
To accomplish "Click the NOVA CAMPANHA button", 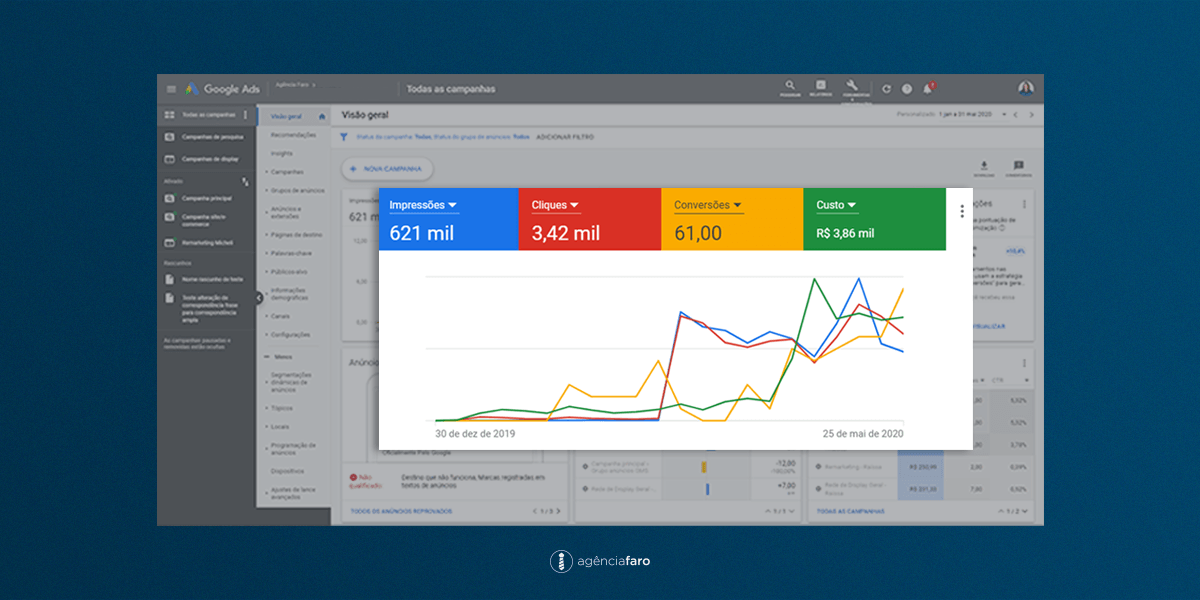I will pos(388,169).
